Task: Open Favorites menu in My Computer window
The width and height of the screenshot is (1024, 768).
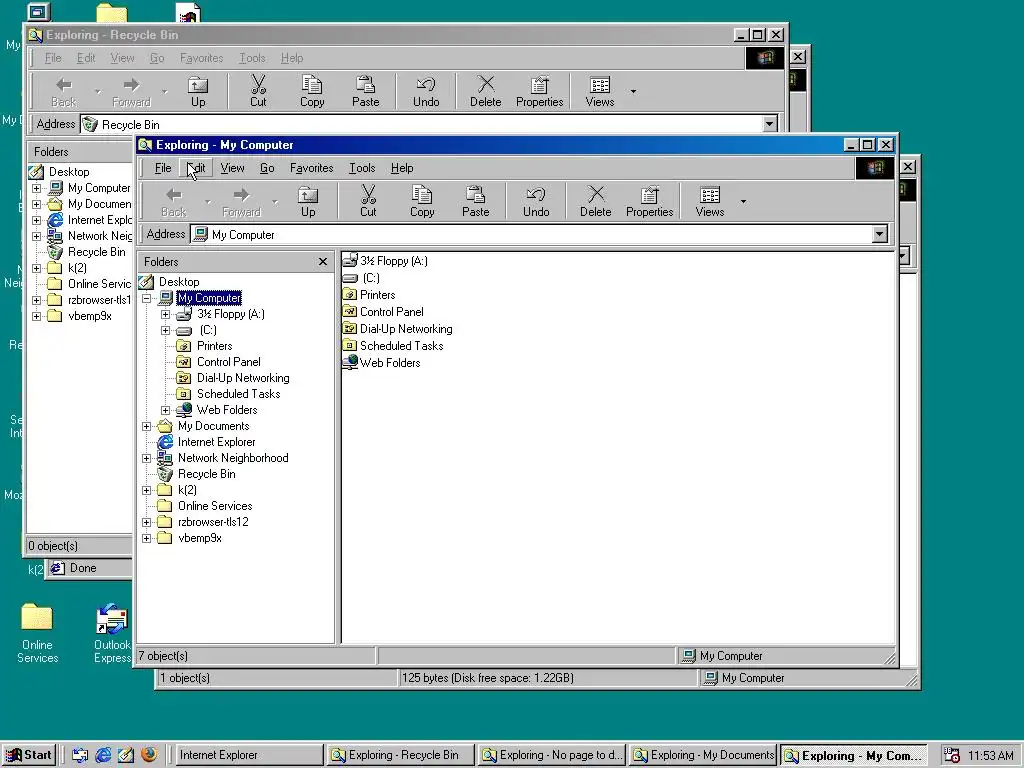Action: (312, 168)
